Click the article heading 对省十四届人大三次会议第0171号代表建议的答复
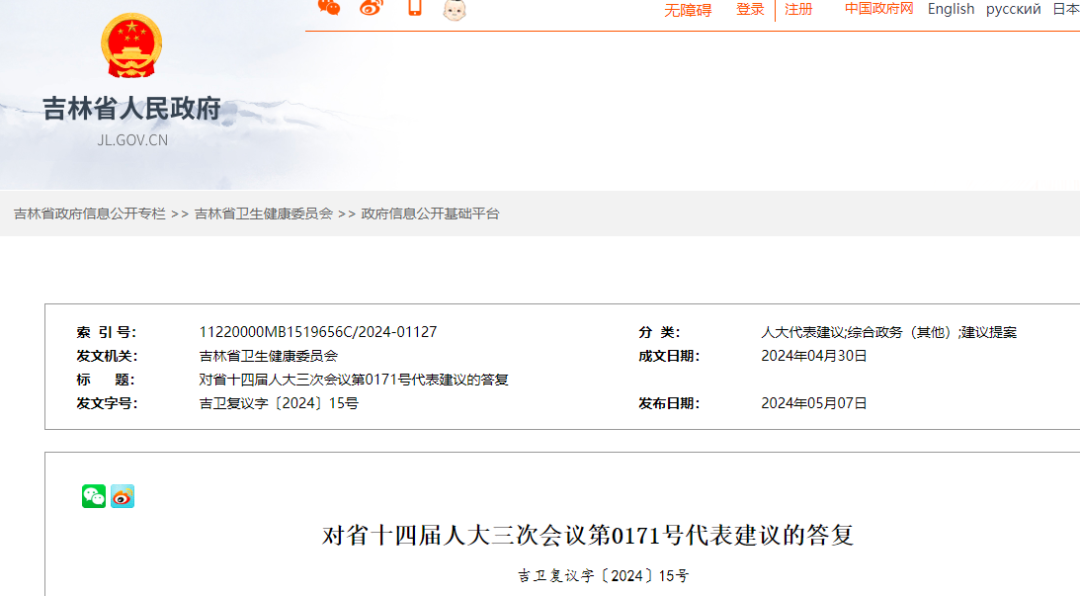The height and width of the screenshot is (596, 1080). (x=588, y=535)
